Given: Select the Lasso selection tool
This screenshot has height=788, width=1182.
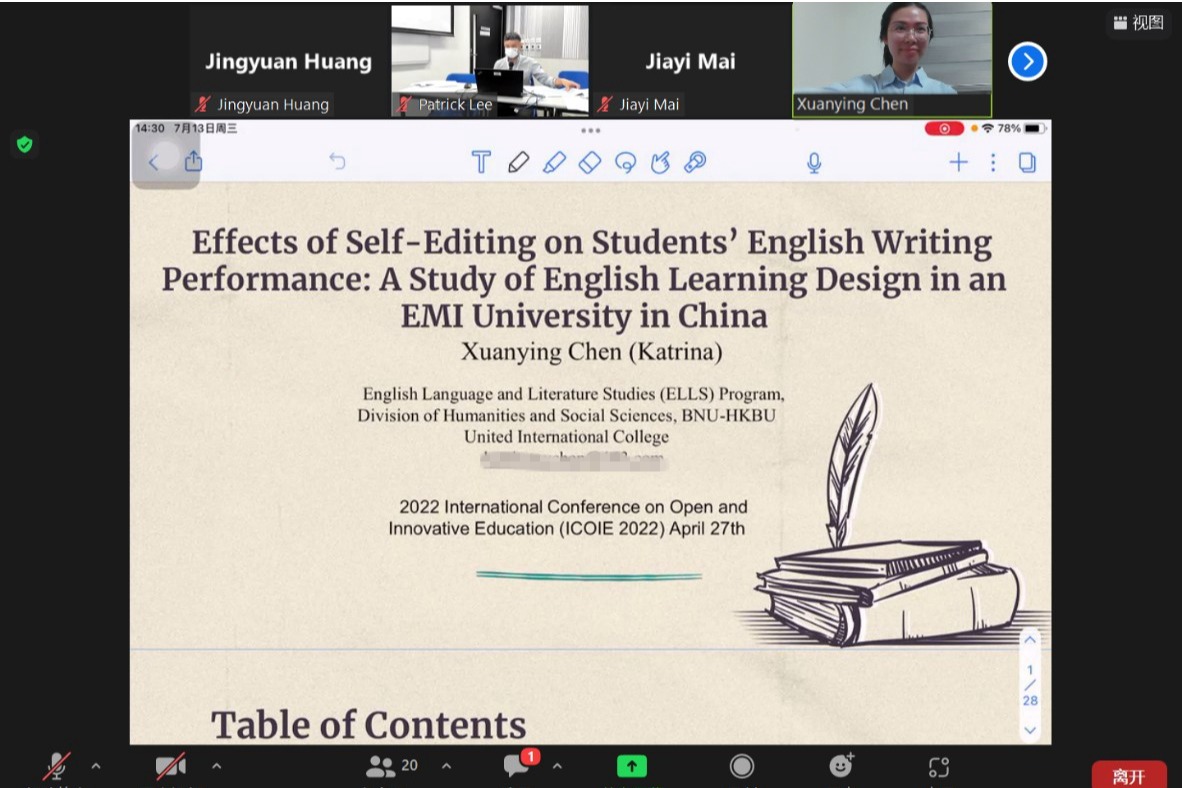Looking at the screenshot, I should click(625, 162).
